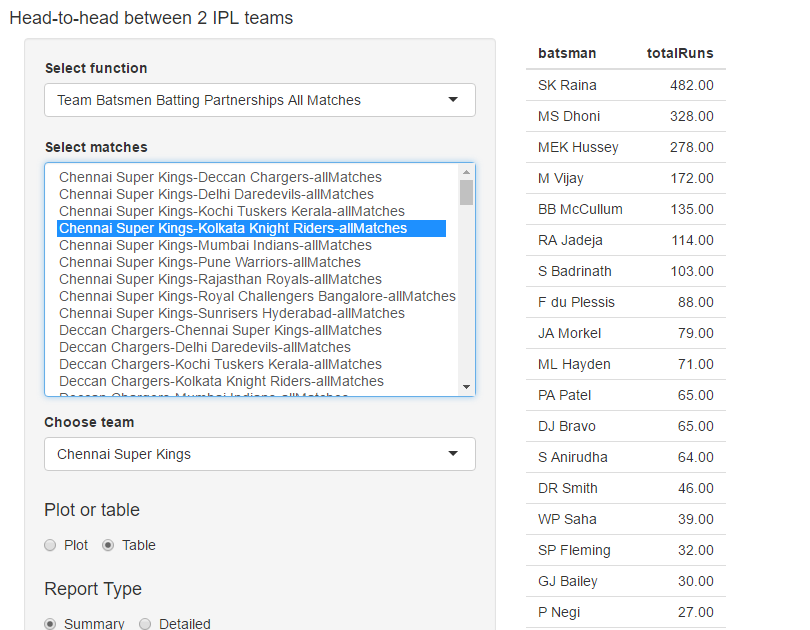Click the SK Raina table row
Image resolution: width=810 pixels, height=630 pixels.
(625, 85)
